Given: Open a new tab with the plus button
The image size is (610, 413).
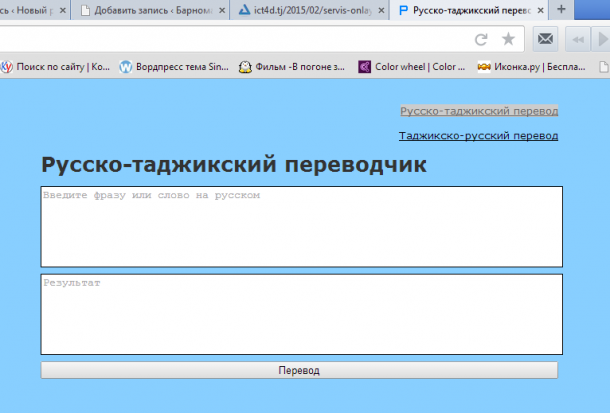Looking at the screenshot, I should coord(561,10).
